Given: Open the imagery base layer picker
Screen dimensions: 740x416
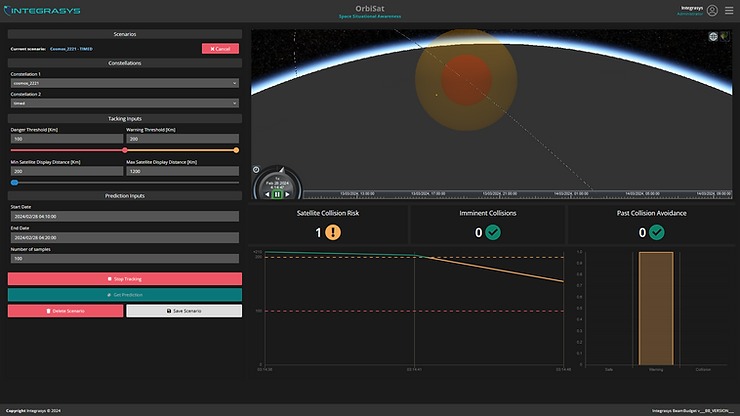Looking at the screenshot, I should pyautogui.click(x=724, y=36).
